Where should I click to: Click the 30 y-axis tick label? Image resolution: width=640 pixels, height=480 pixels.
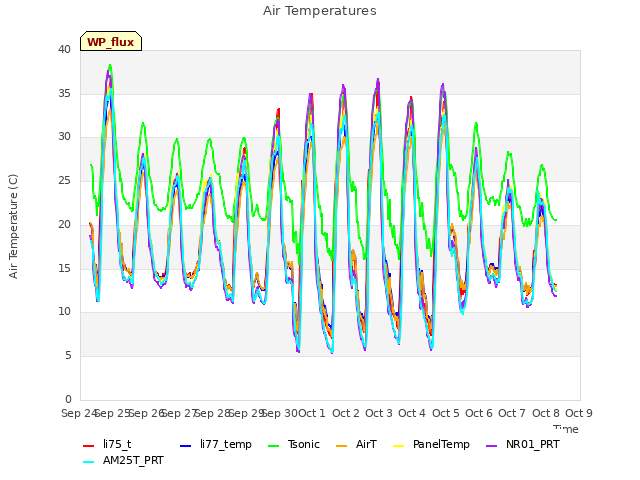[x=64, y=137]
